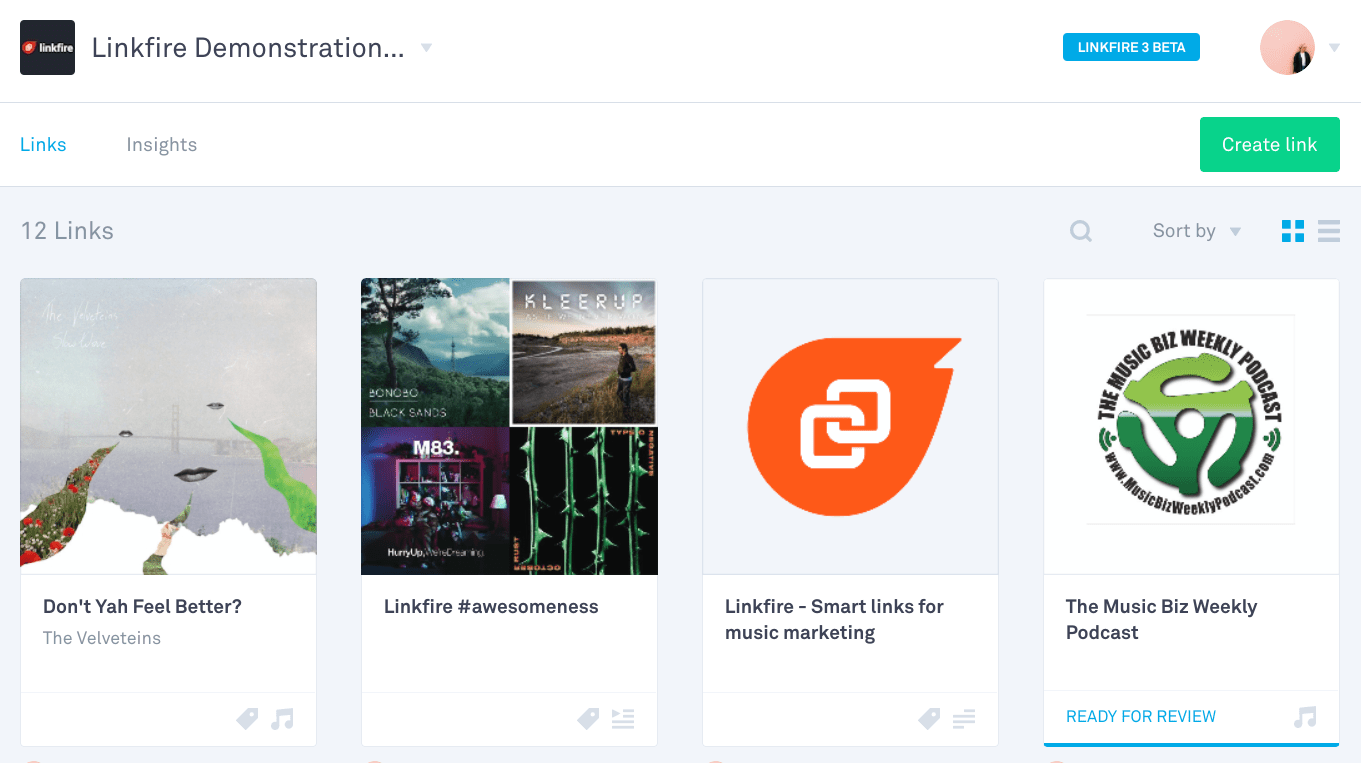Image resolution: width=1361 pixels, height=763 pixels.
Task: Switch to grid view
Action: coord(1293,231)
